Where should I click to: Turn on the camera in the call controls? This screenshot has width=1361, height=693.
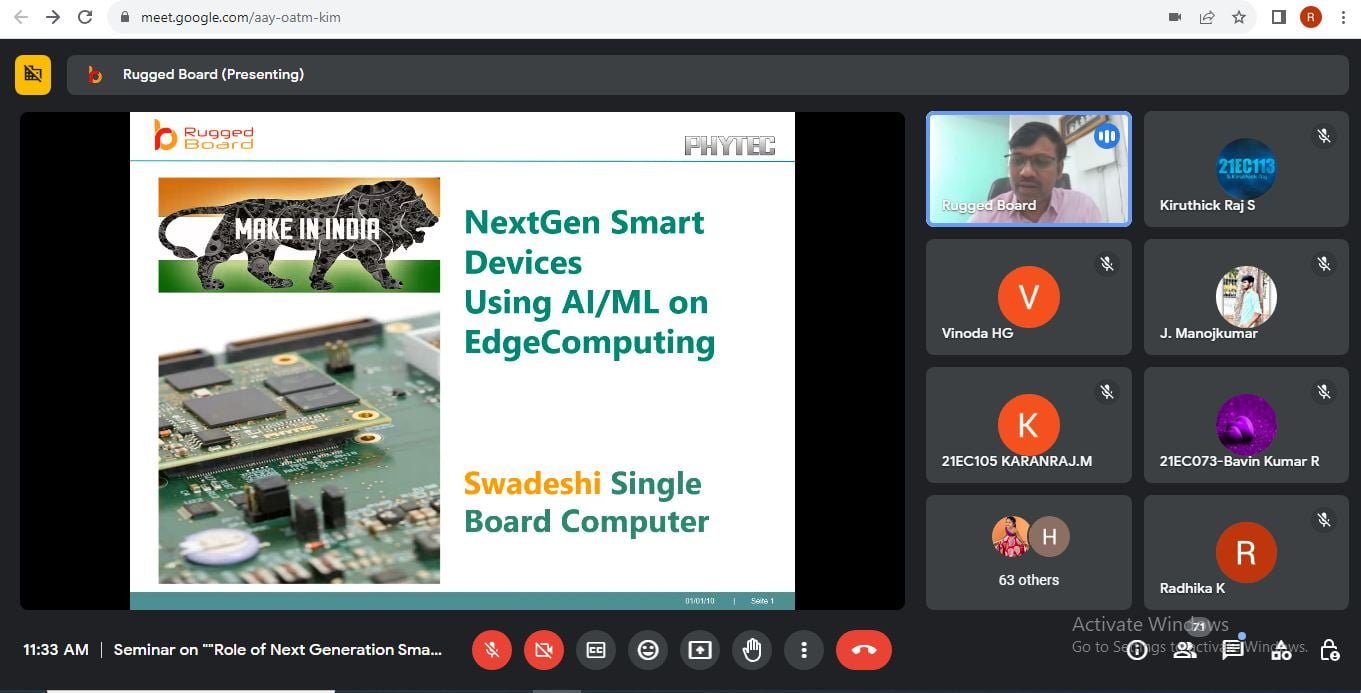click(544, 650)
